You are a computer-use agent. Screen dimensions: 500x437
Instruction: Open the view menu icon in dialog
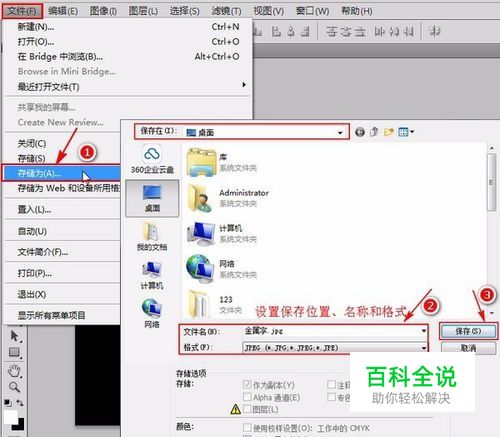point(406,132)
